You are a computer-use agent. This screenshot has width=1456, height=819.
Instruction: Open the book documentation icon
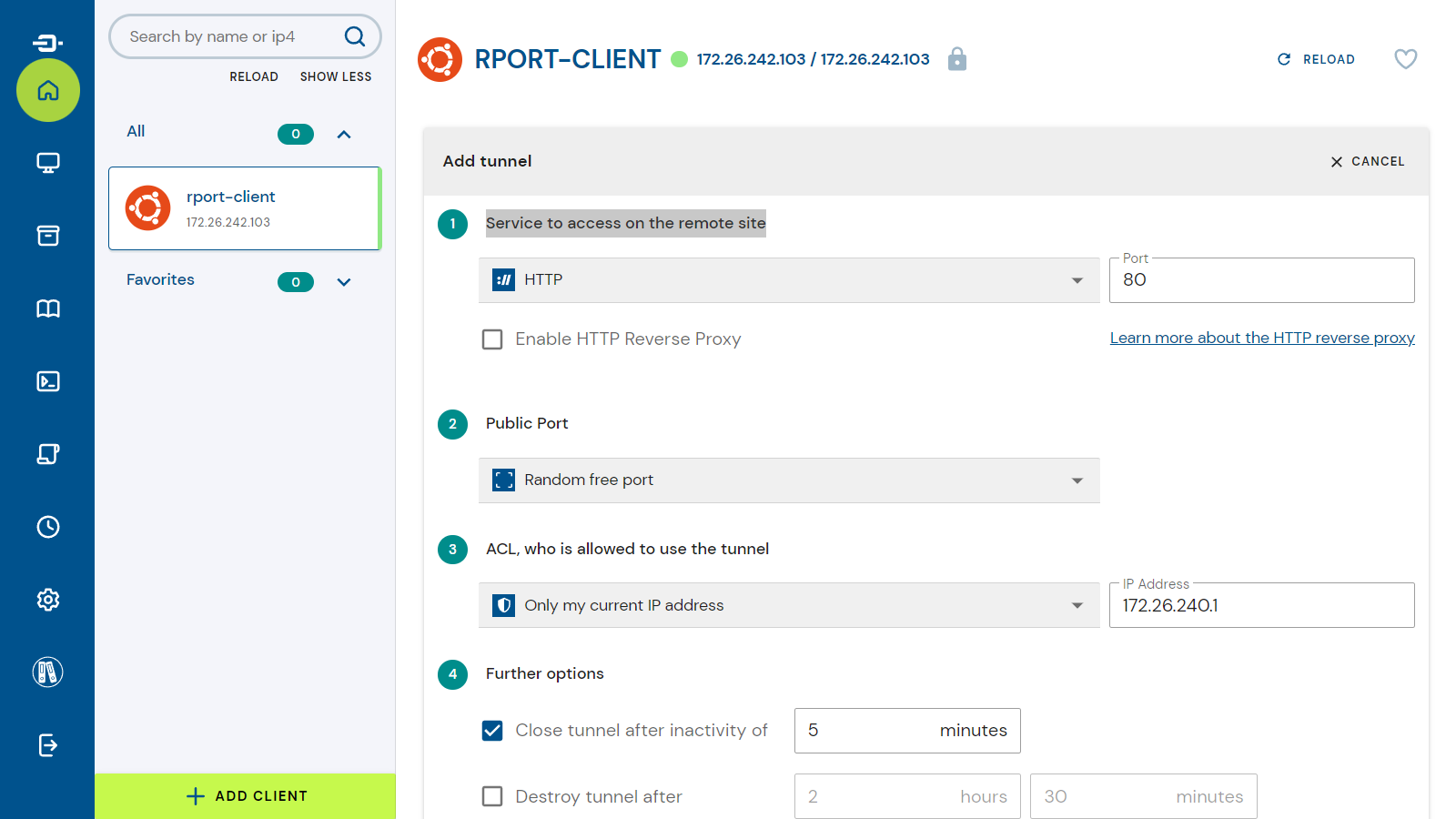click(x=48, y=308)
